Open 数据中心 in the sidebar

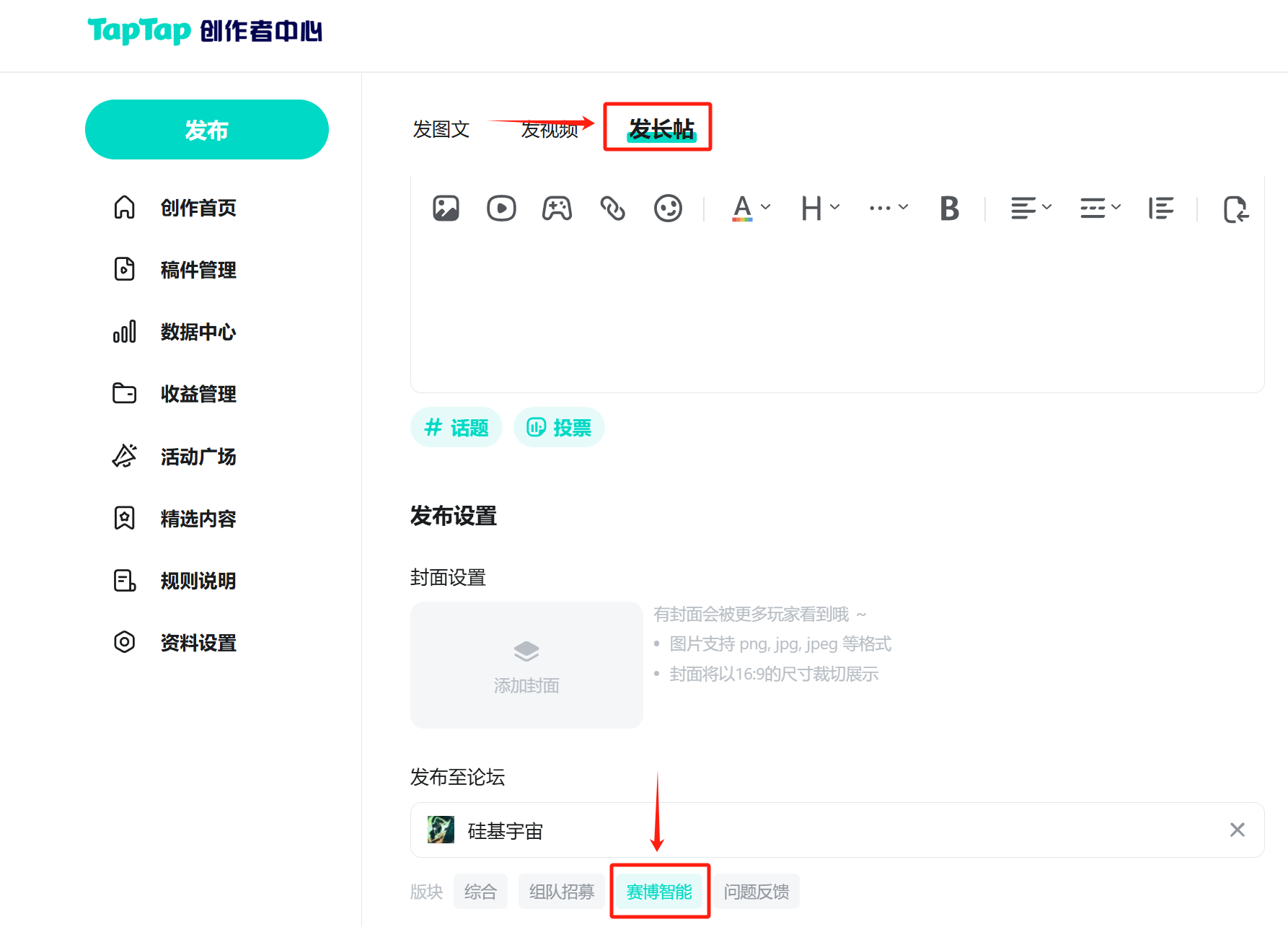(198, 332)
